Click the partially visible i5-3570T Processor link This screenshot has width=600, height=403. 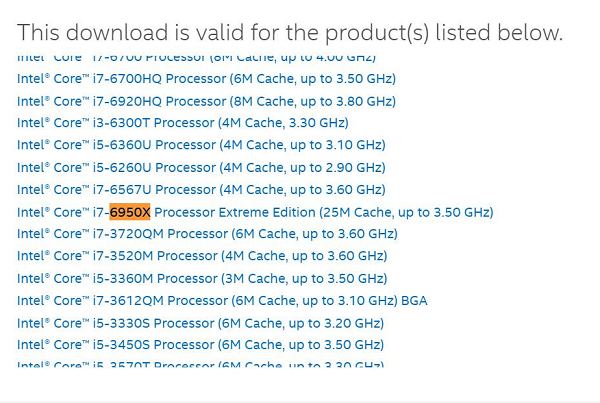click(x=200, y=364)
